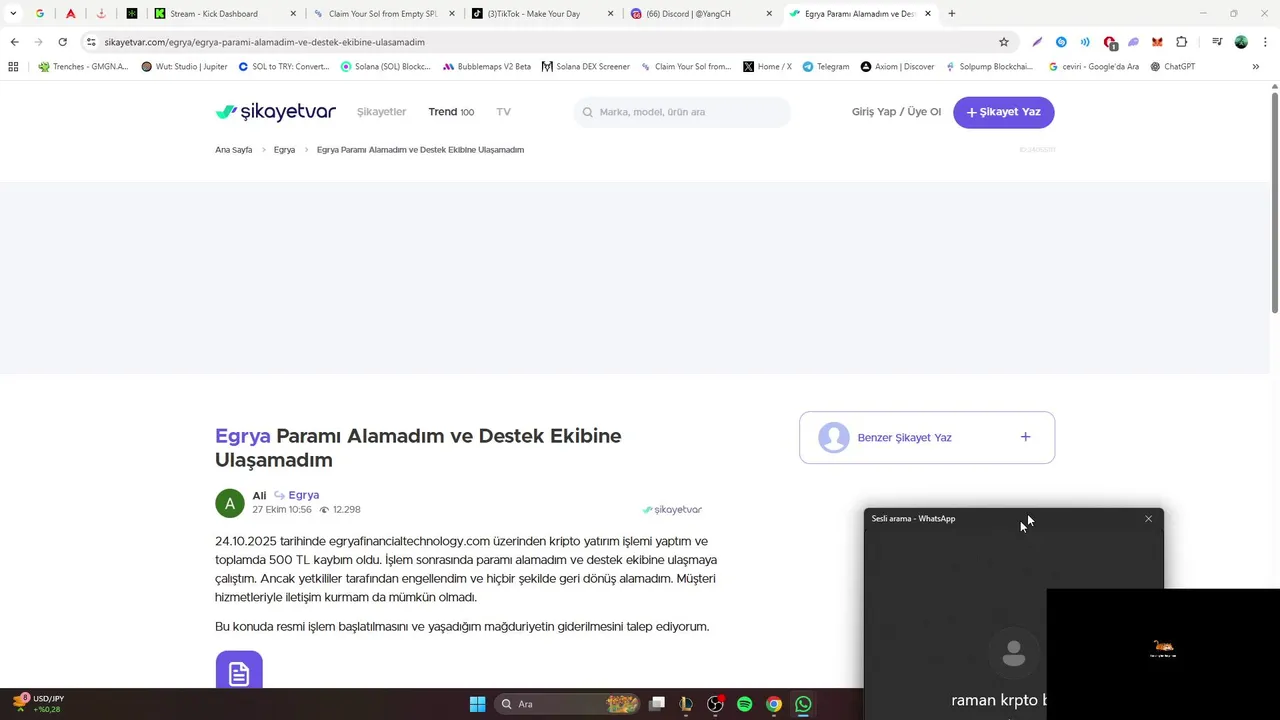The width and height of the screenshot is (1280, 720).
Task: Click Giriş Yap / Üye Ol link
Action: tap(896, 112)
